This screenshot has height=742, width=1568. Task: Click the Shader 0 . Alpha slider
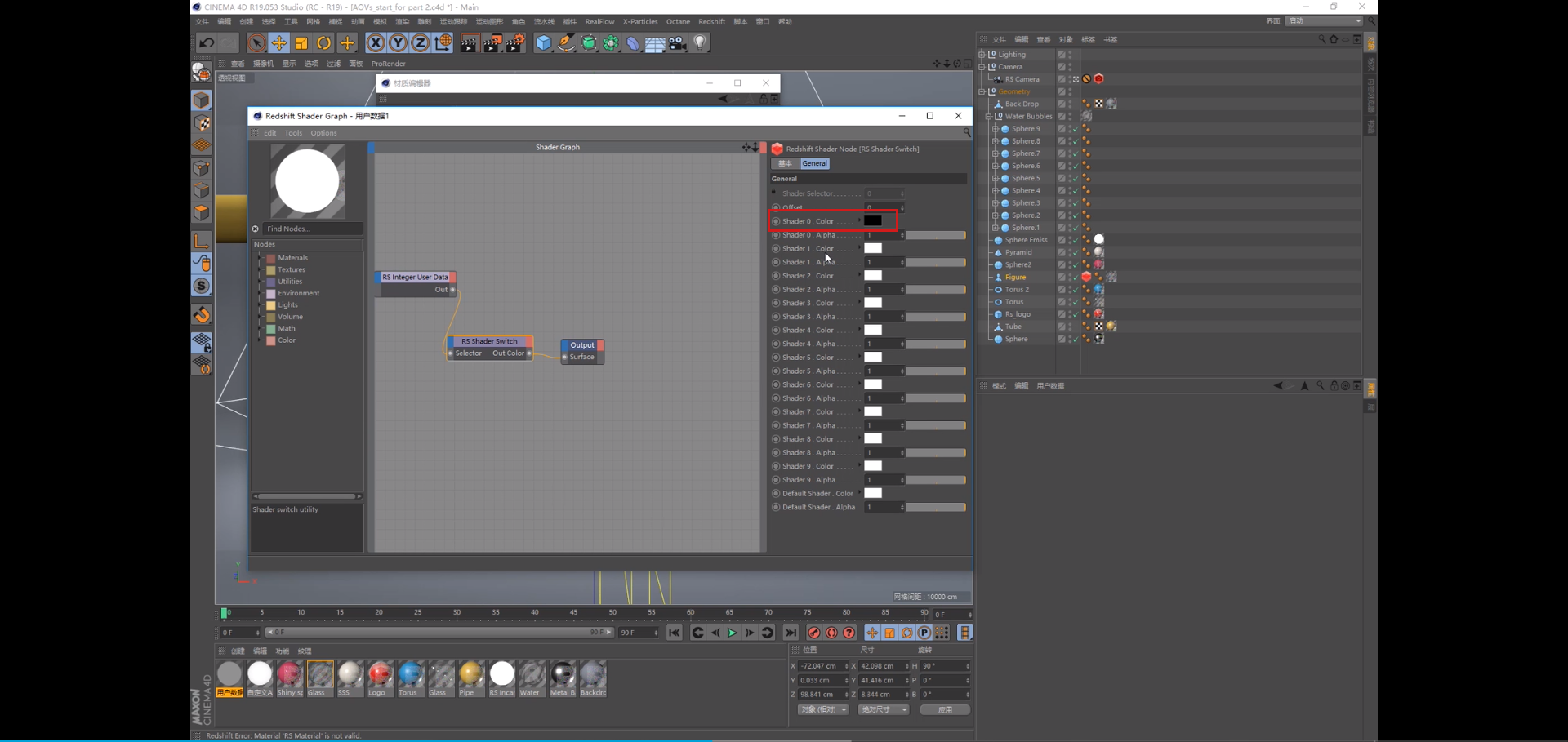point(936,235)
